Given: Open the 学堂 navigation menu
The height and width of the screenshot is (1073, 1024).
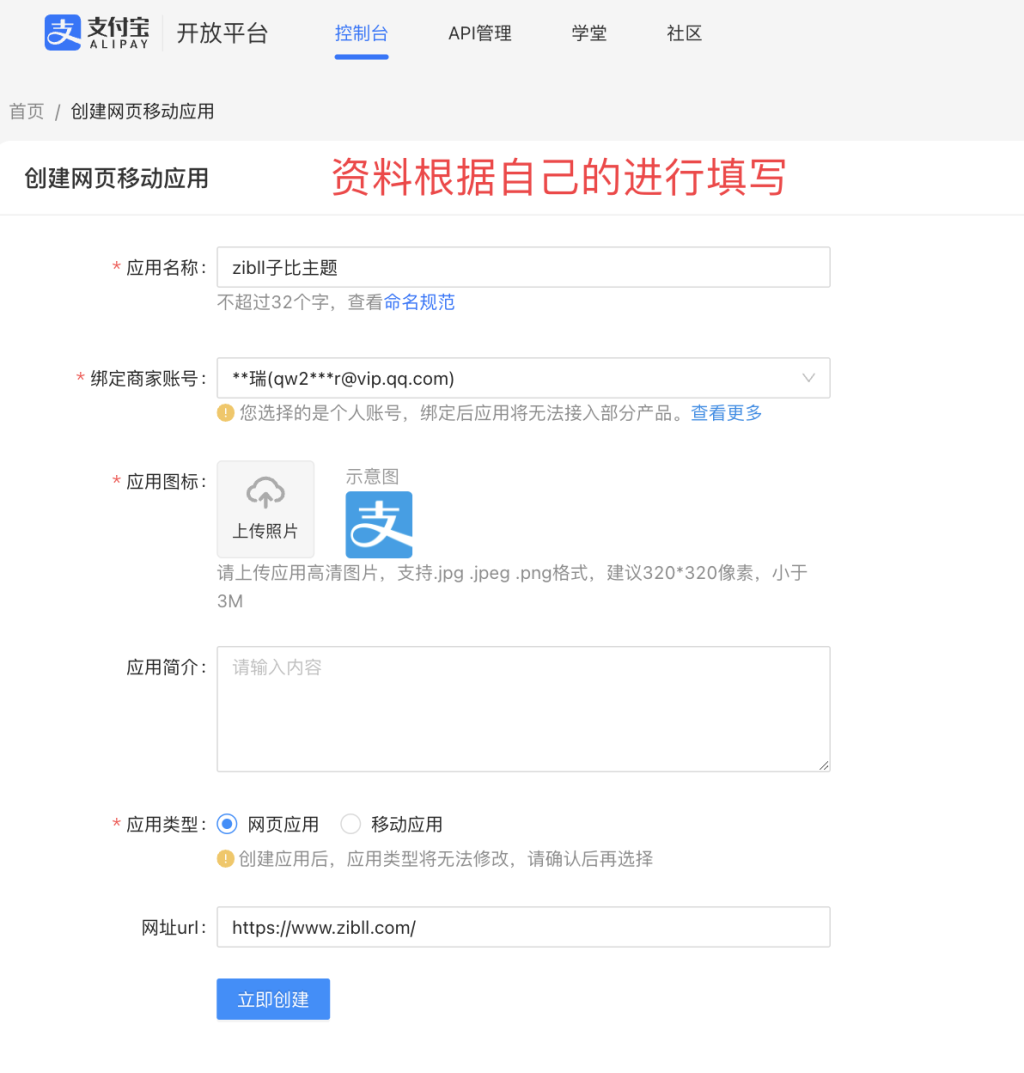Looking at the screenshot, I should point(589,33).
